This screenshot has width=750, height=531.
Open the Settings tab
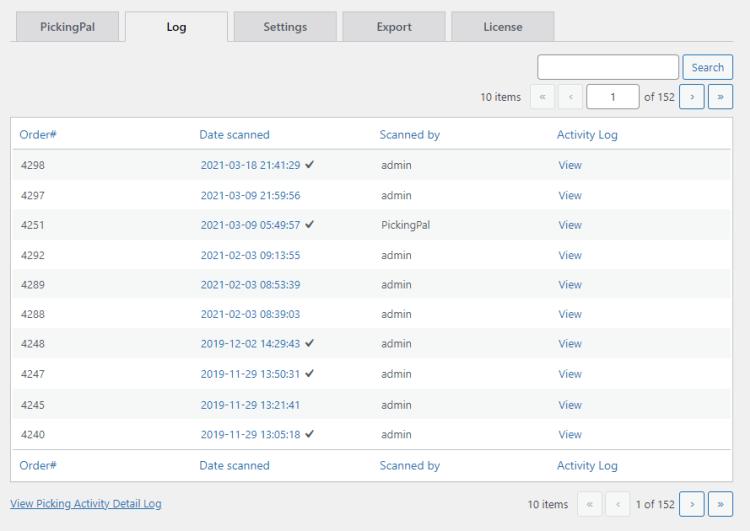pos(285,27)
